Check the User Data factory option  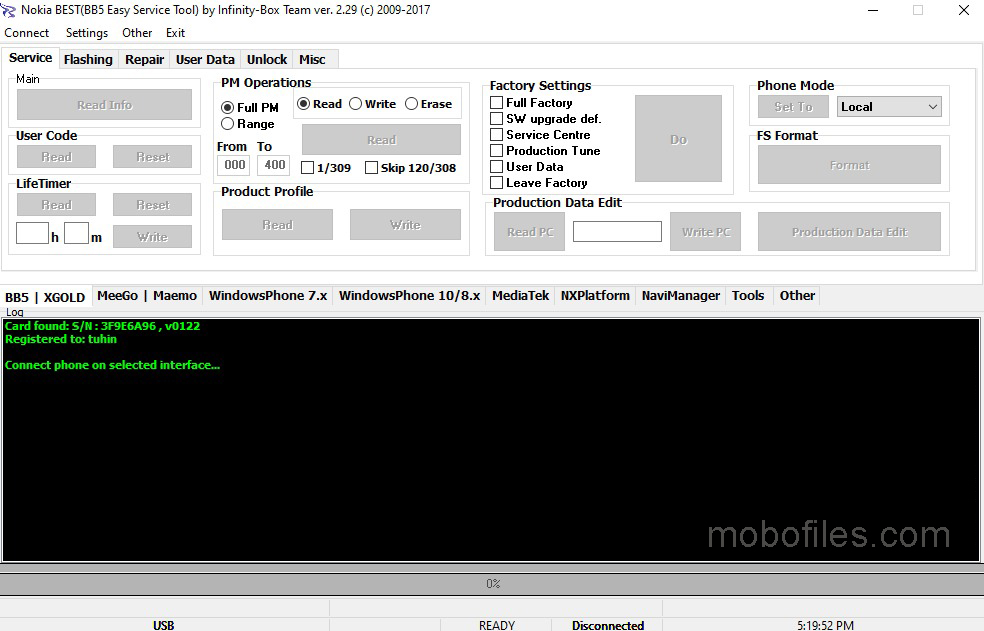pos(527,166)
